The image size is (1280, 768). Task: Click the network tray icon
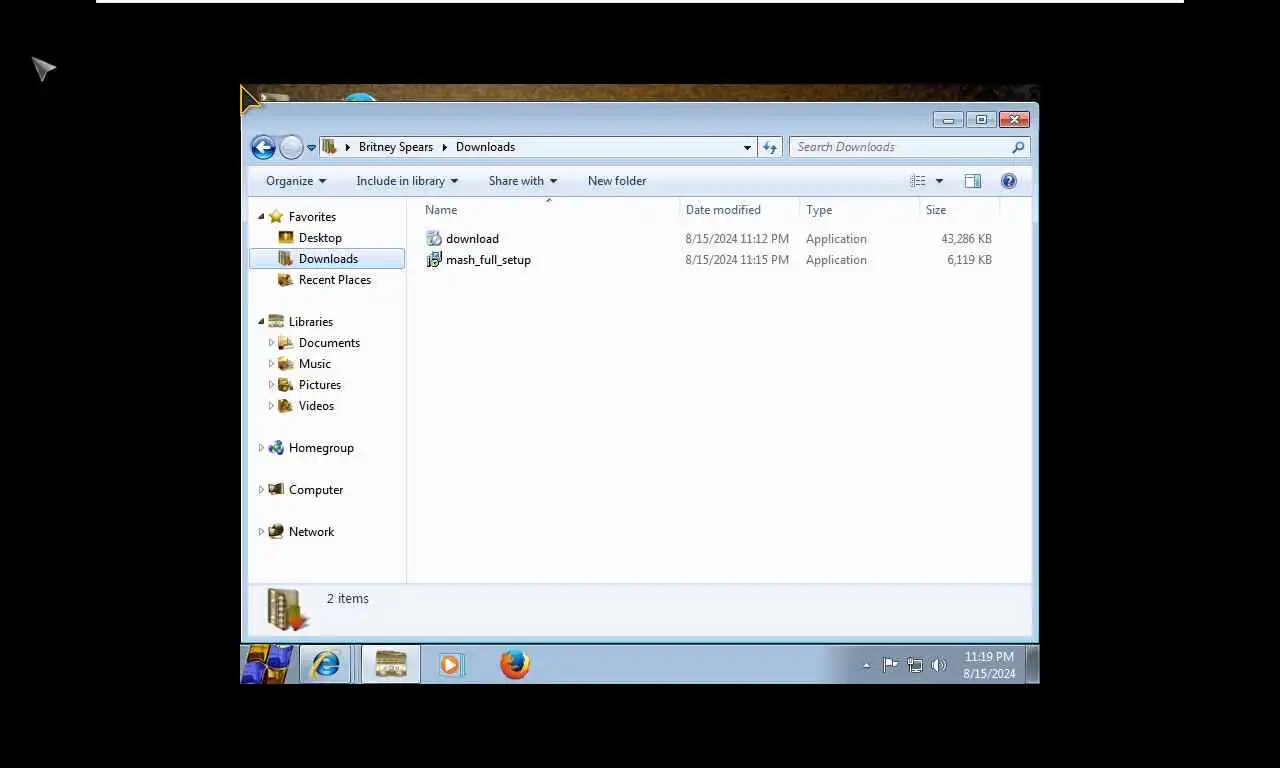(915, 665)
